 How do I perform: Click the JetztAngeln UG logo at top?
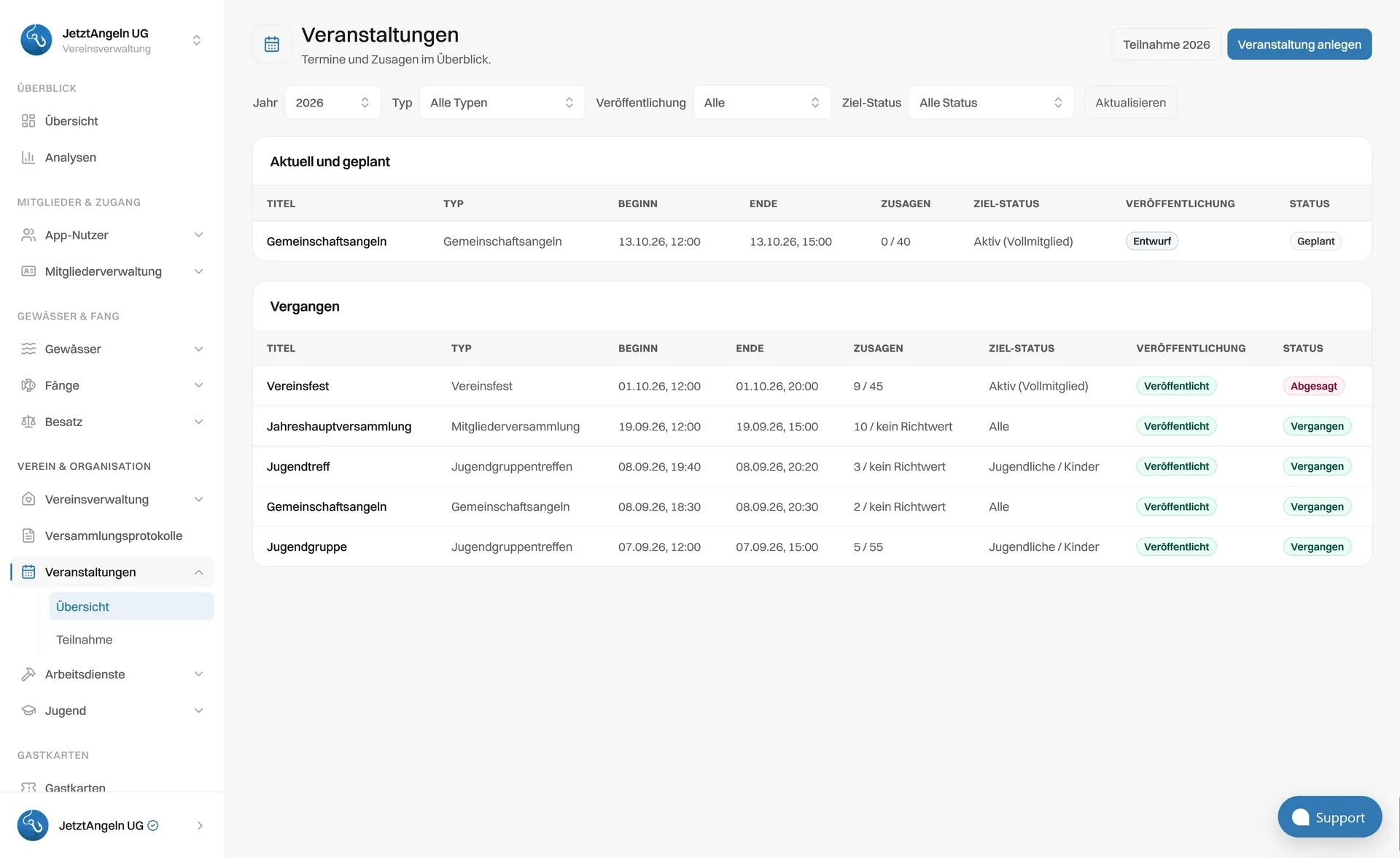click(x=36, y=40)
